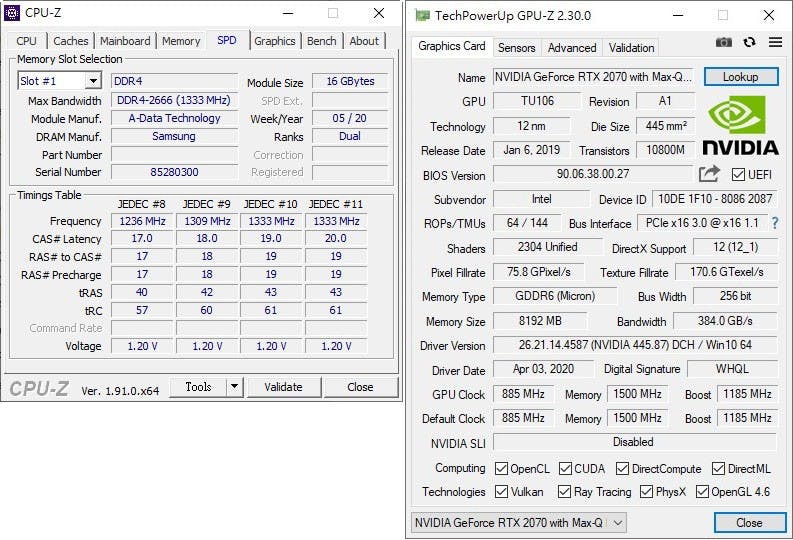
Task: Switch to the Caches tab
Action: tap(70, 41)
